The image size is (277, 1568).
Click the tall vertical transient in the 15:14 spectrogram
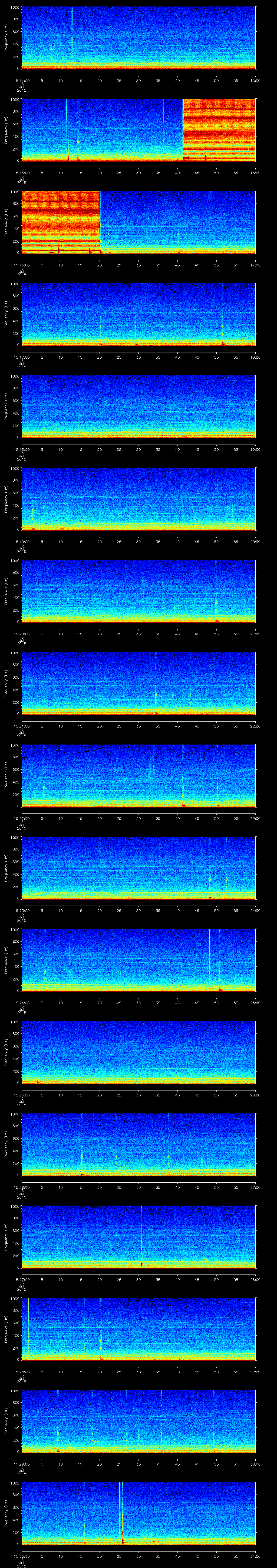tap(72, 34)
